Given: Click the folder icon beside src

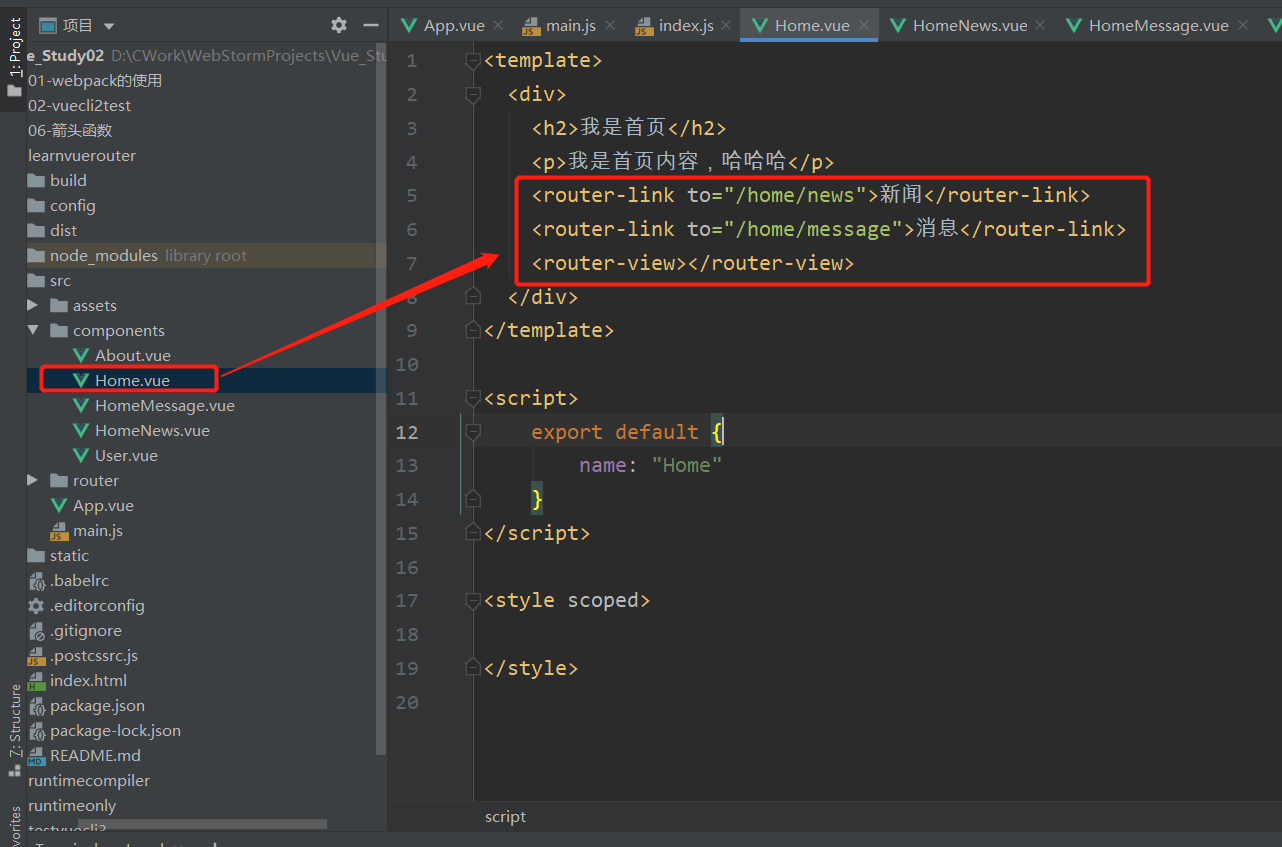Looking at the screenshot, I should tap(37, 280).
